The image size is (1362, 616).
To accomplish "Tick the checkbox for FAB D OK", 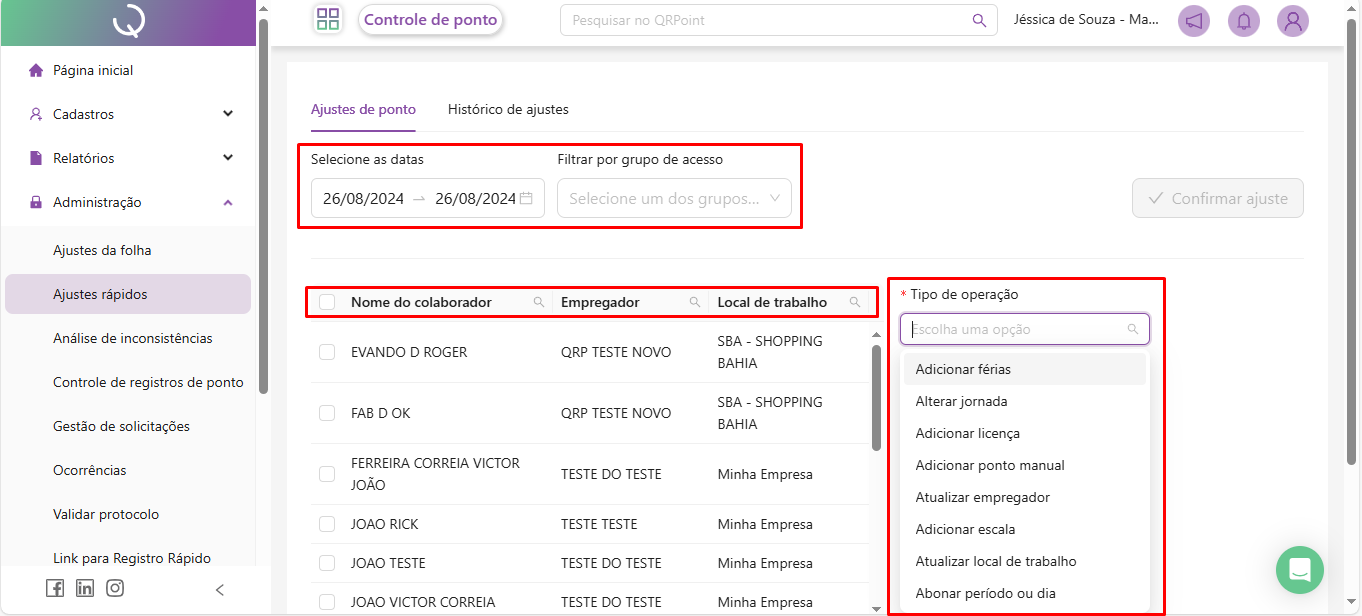I will pyautogui.click(x=327, y=413).
